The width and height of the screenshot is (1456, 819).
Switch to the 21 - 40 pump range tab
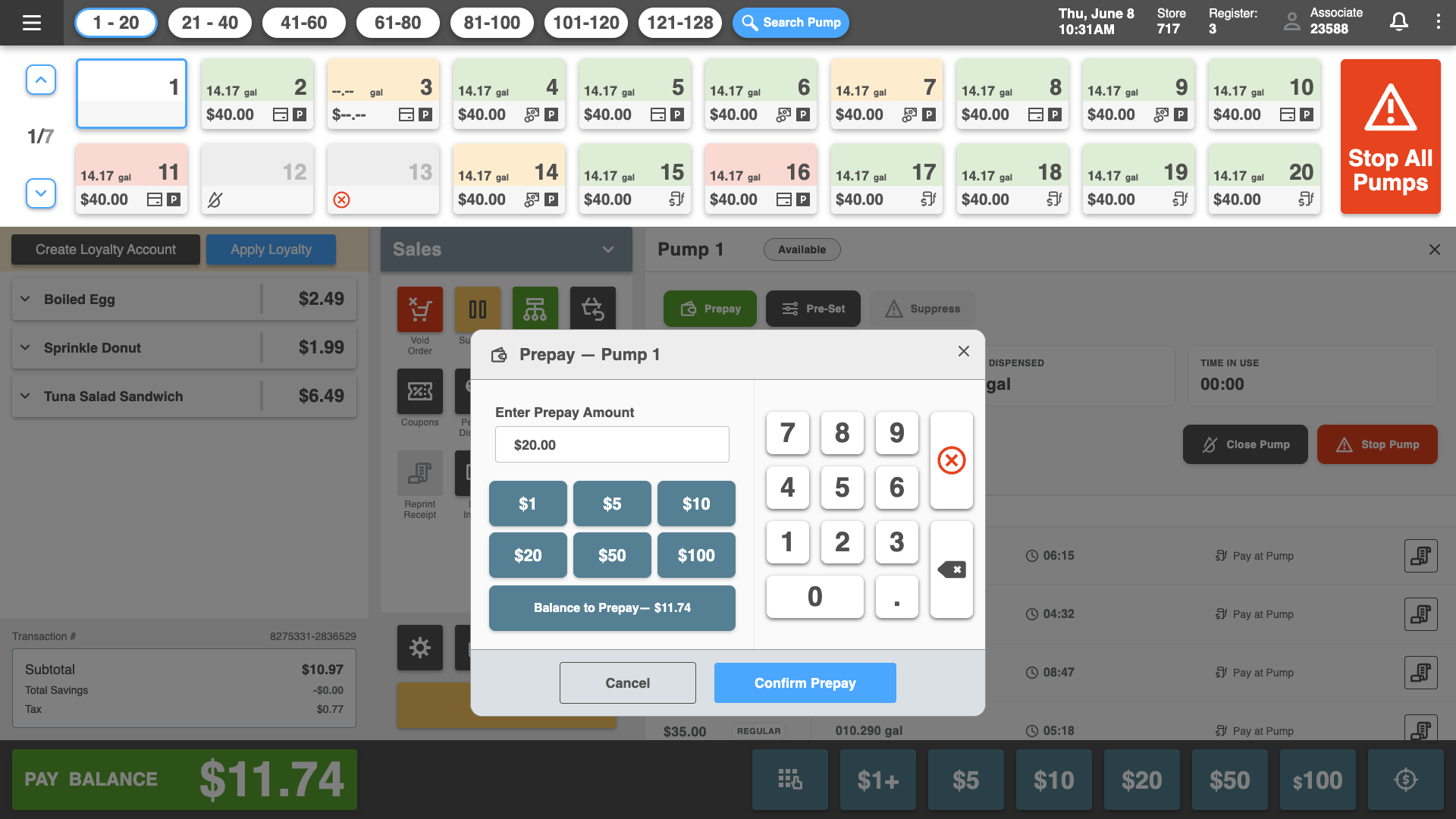(x=209, y=22)
